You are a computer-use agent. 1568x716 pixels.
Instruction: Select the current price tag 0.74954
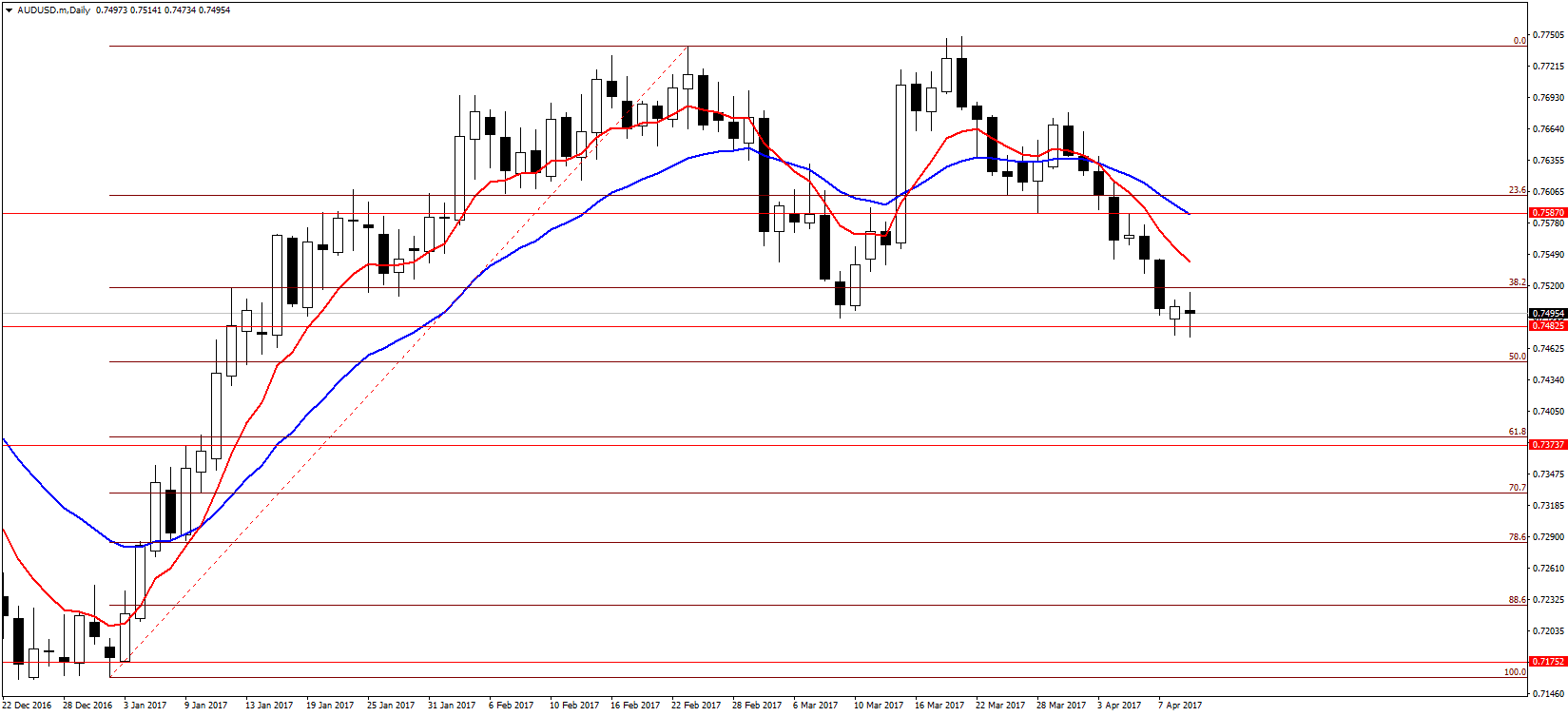(x=1547, y=313)
